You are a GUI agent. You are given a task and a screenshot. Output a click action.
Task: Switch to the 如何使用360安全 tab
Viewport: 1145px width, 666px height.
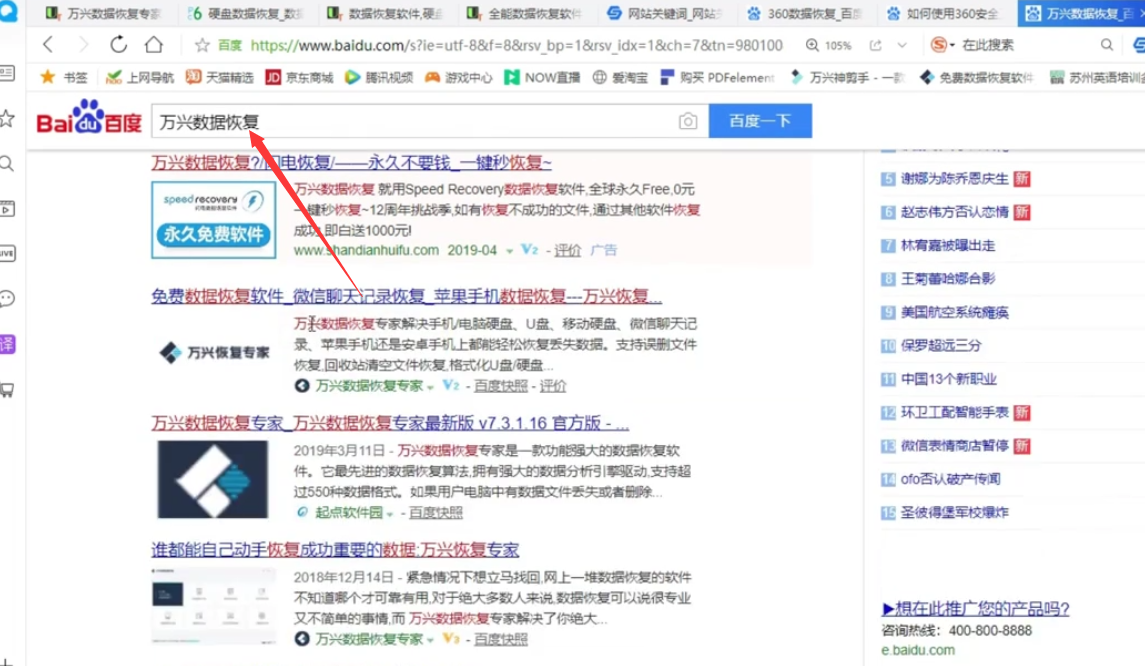point(943,13)
